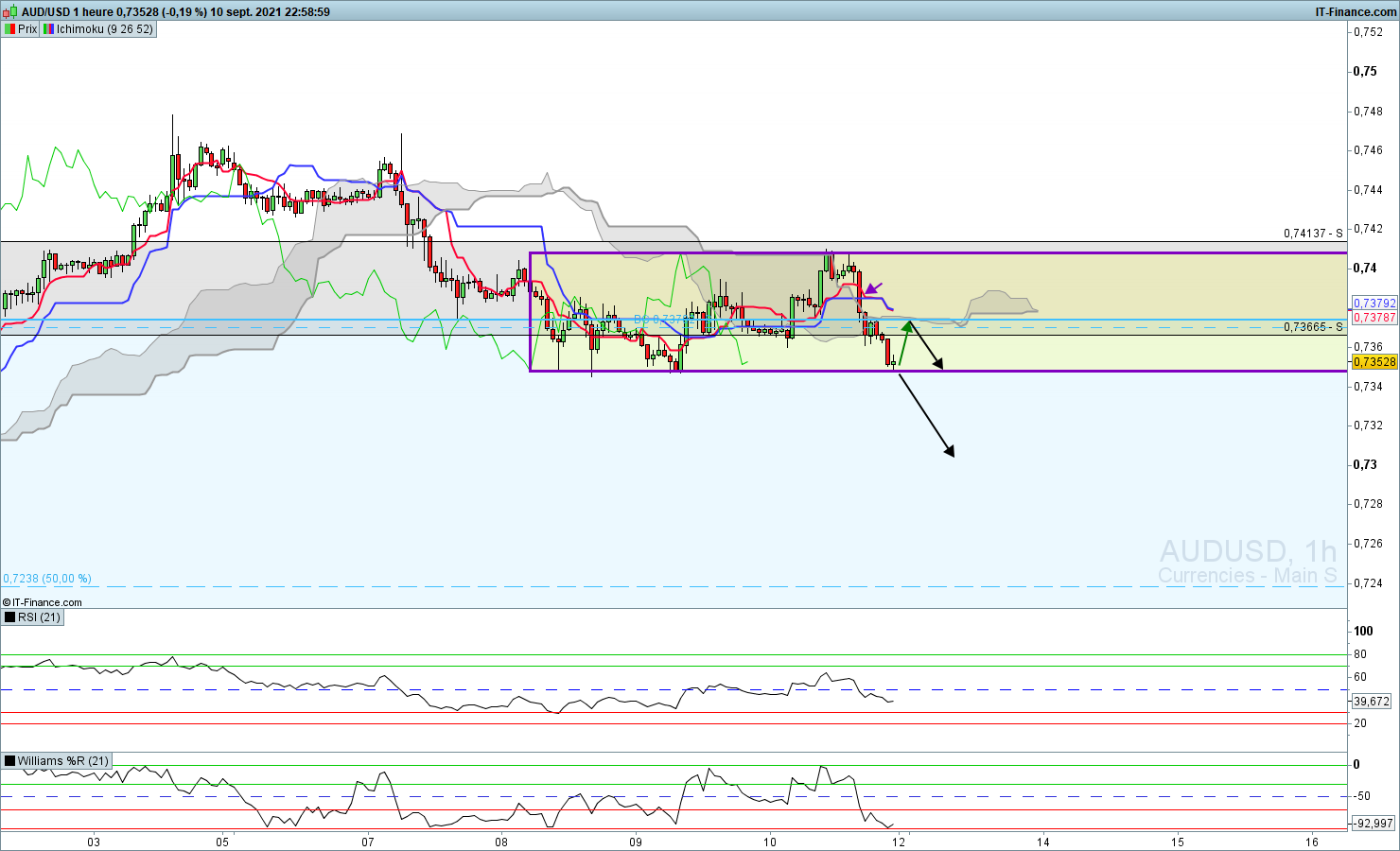Click the 0,728 price axis label
The width and height of the screenshot is (1400, 851).
pos(1368,504)
